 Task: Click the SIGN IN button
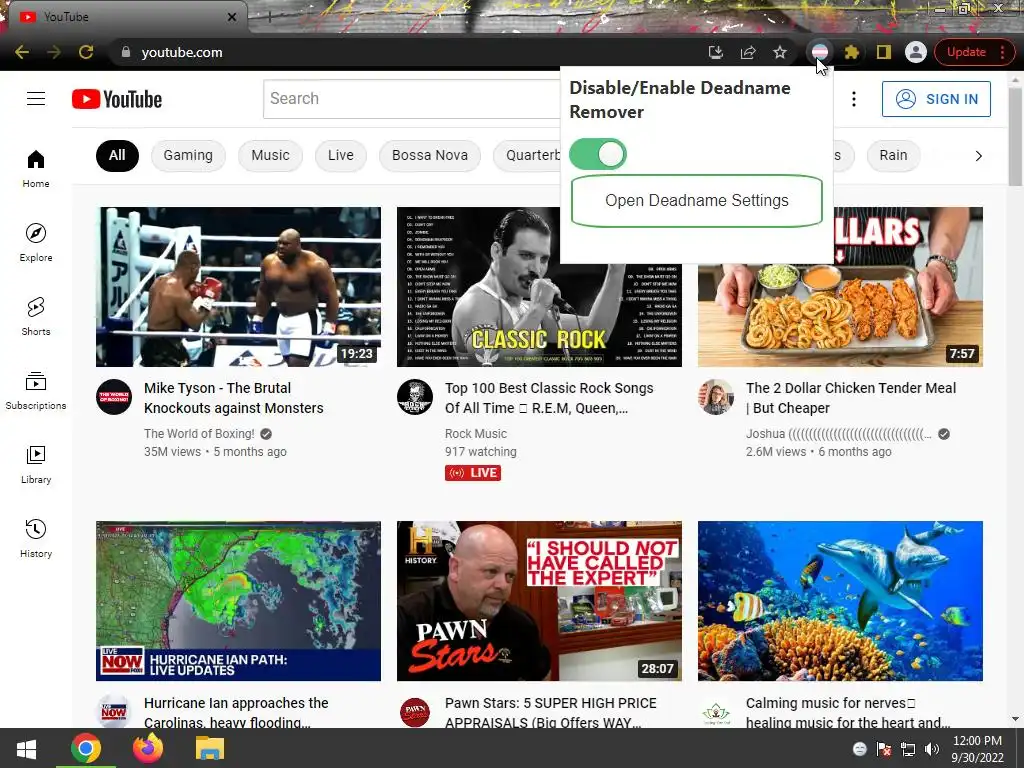coord(936,99)
